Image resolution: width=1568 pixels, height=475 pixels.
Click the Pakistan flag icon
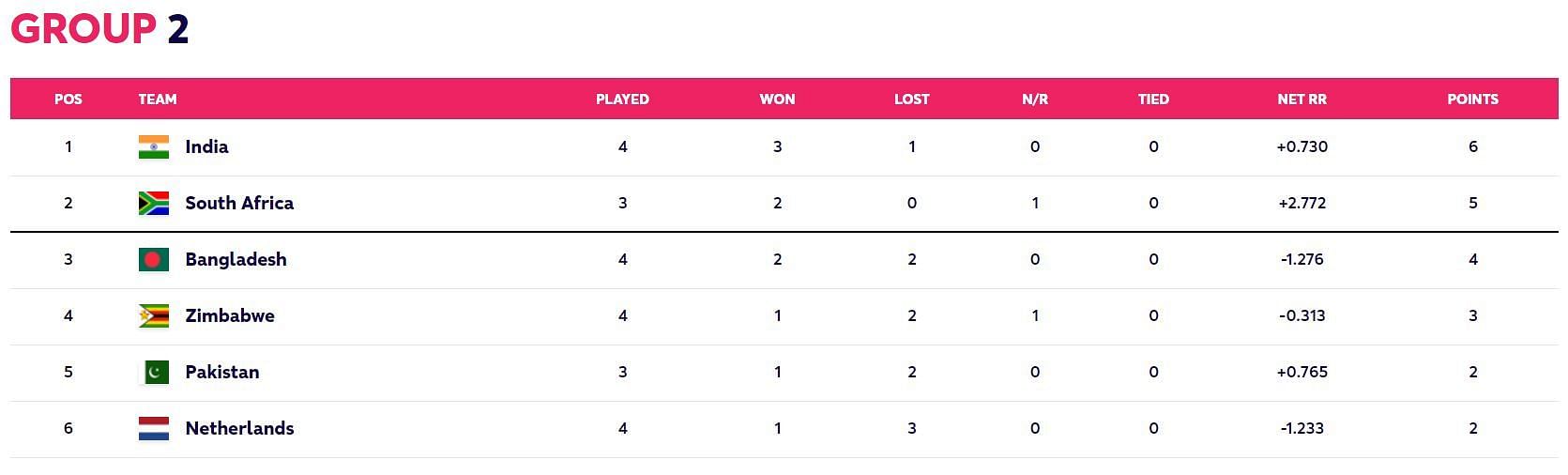(154, 373)
